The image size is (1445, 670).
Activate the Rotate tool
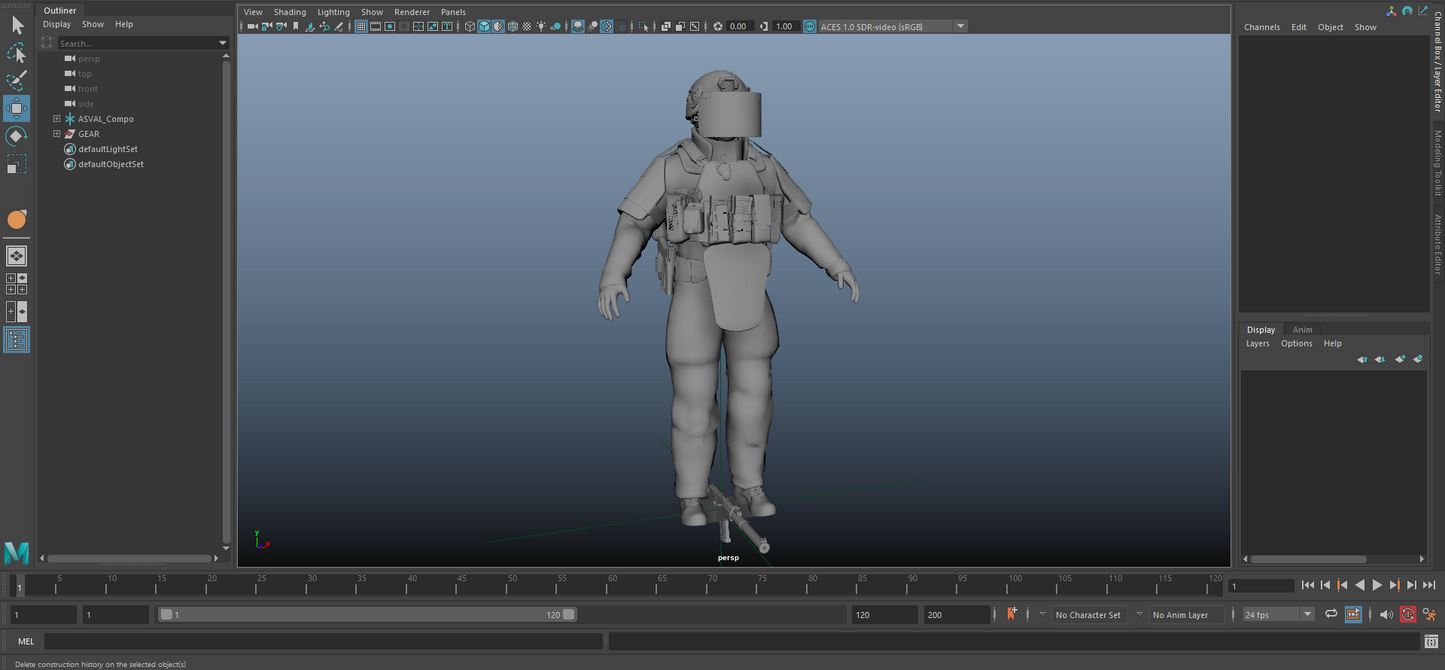point(17,136)
